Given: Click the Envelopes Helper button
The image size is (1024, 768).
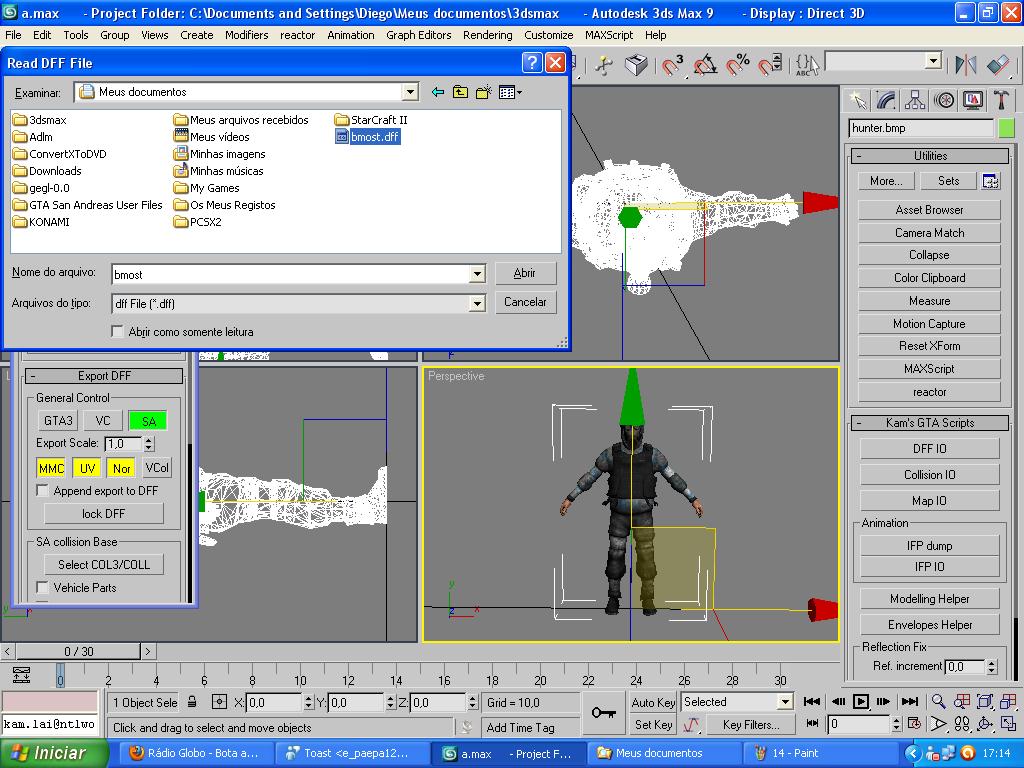Looking at the screenshot, I should tap(929, 625).
